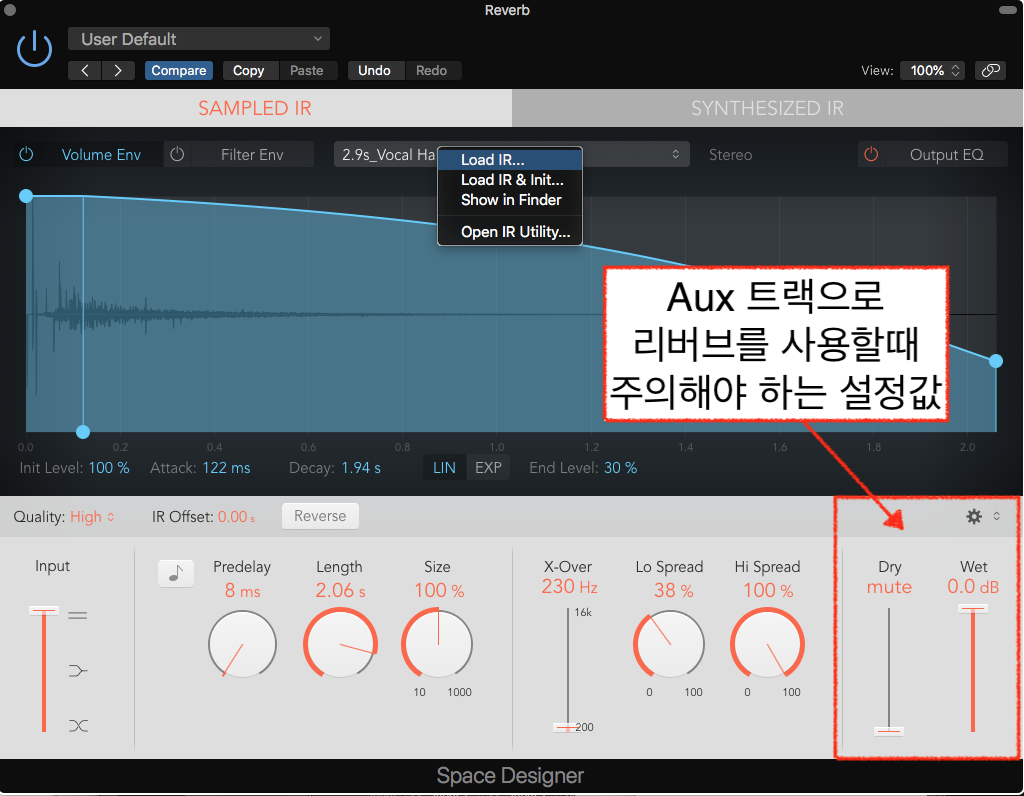Click the Size 100 % value

click(439, 591)
